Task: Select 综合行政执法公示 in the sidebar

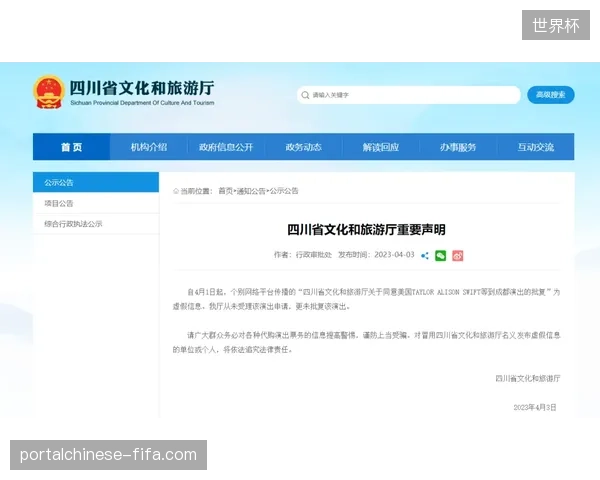Action: coord(96,224)
